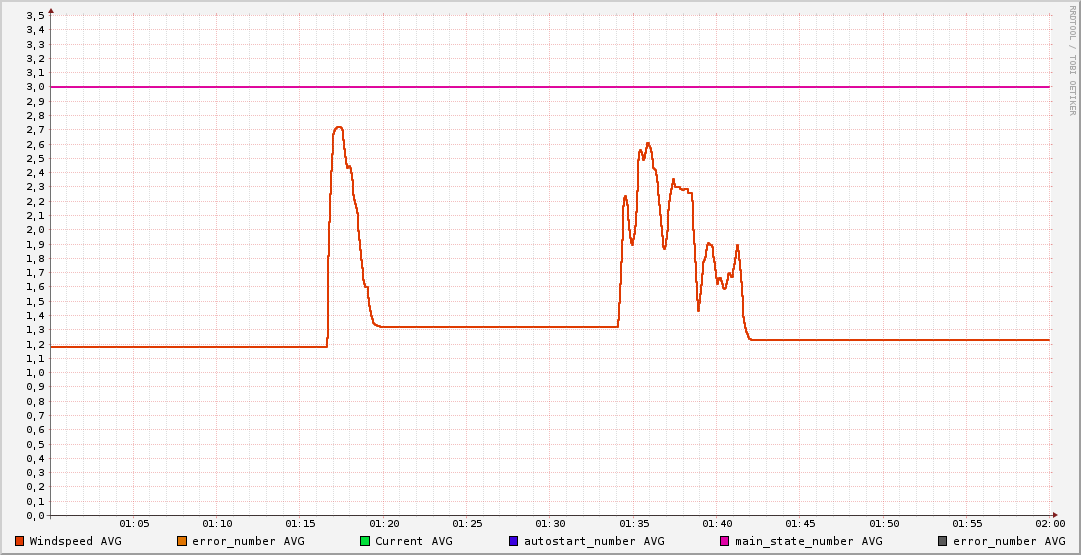
Task: Click the 01:20 time axis label
Action: pos(384,525)
